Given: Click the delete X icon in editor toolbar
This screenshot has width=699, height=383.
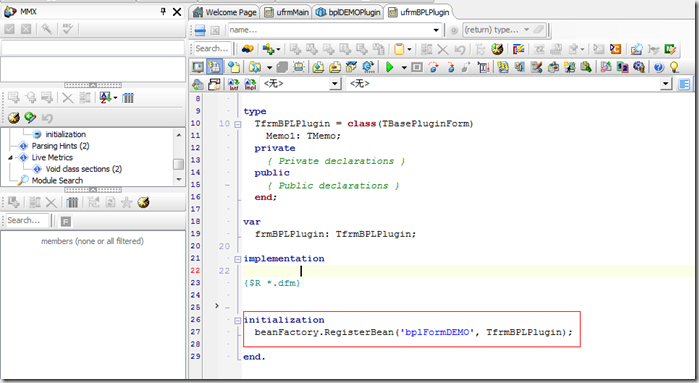Looking at the screenshot, I should [443, 49].
